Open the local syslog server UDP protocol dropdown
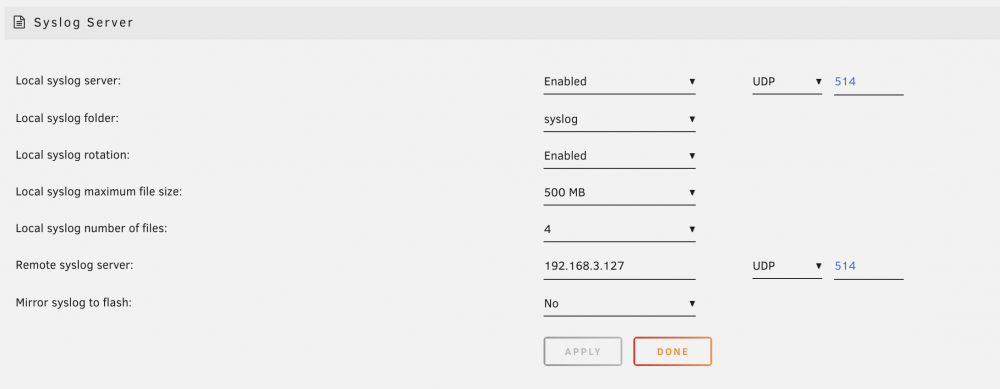 [x=787, y=82]
